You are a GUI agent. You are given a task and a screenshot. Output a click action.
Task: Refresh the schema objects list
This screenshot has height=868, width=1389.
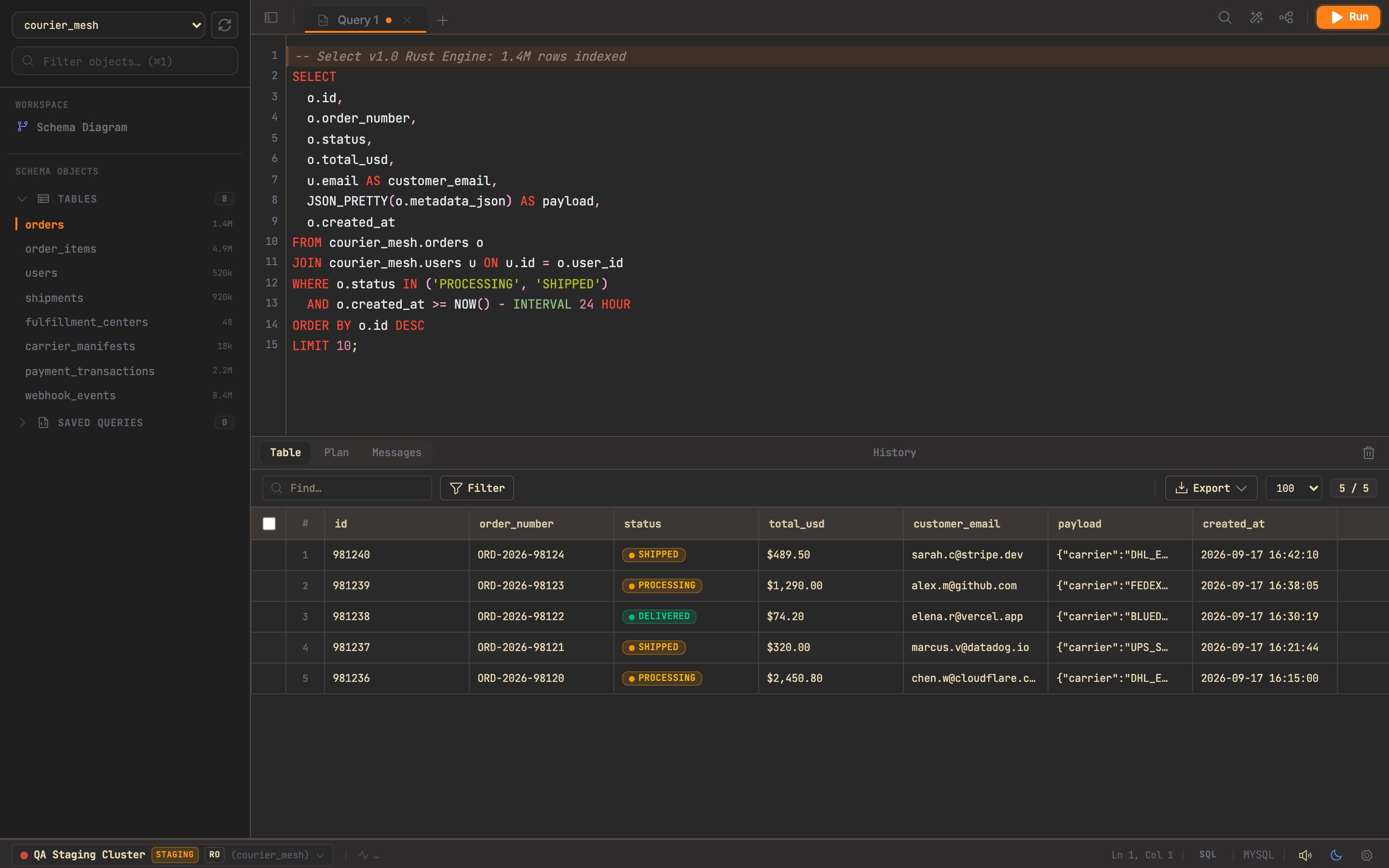224,25
